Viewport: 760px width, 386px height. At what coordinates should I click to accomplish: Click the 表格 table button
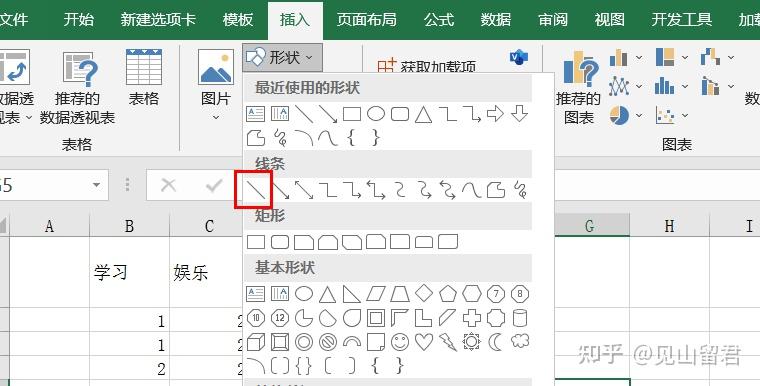click(143, 78)
